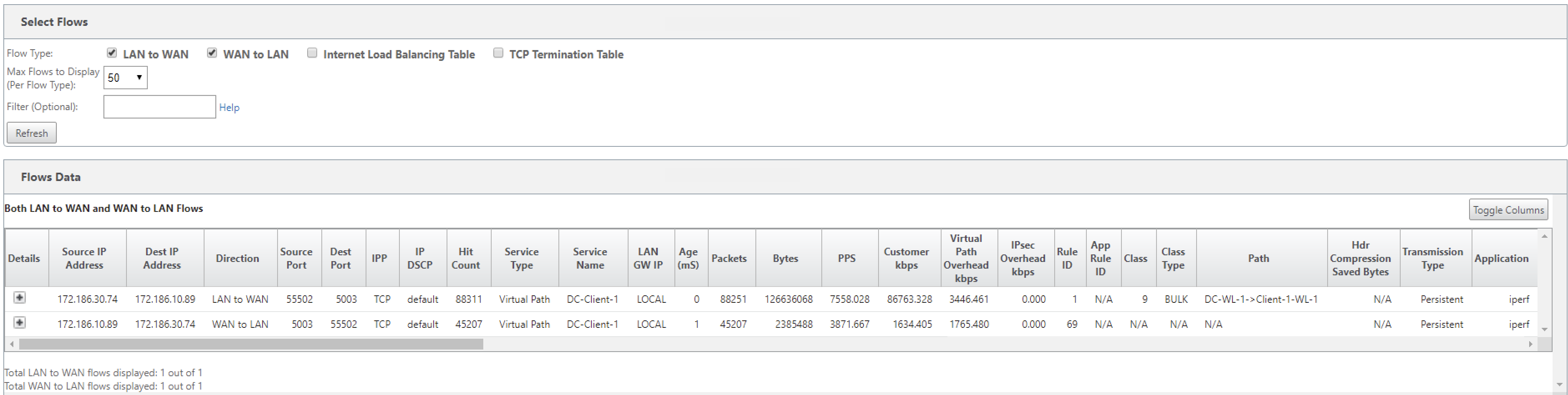Screen dimensions: 1568x395
Task: Open the filter Help link
Action: point(229,107)
